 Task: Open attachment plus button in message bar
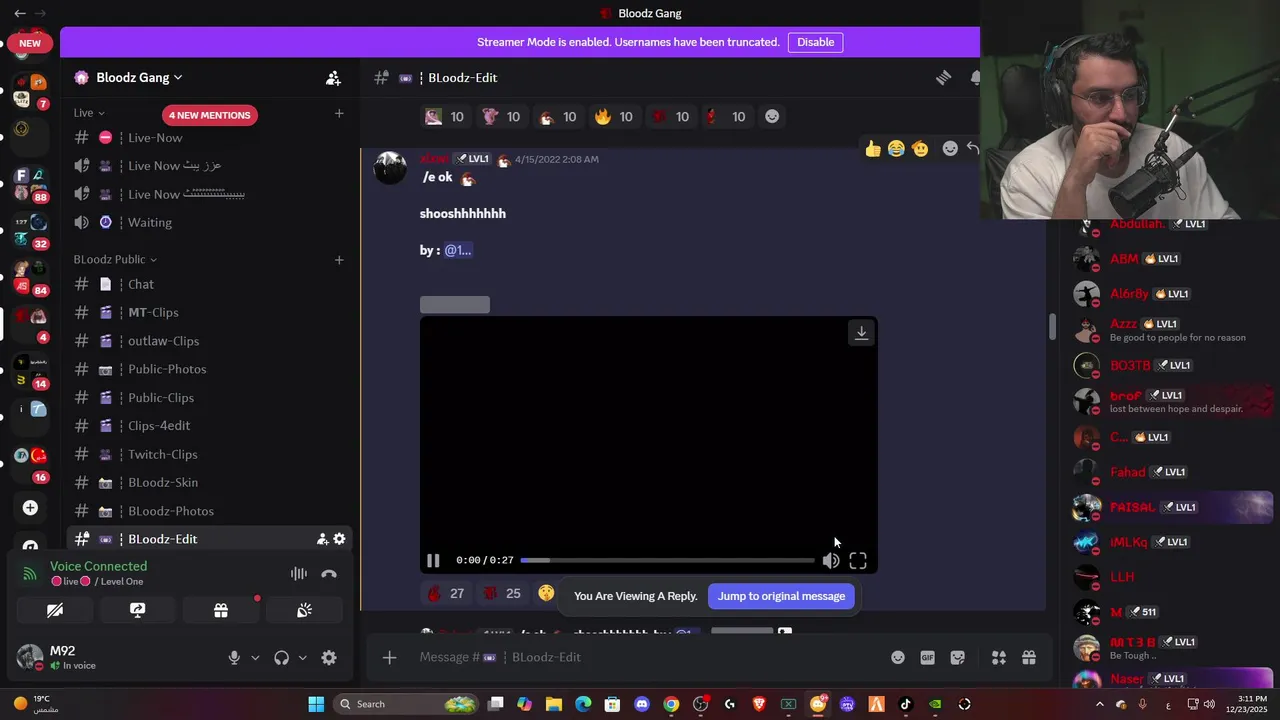click(390, 657)
